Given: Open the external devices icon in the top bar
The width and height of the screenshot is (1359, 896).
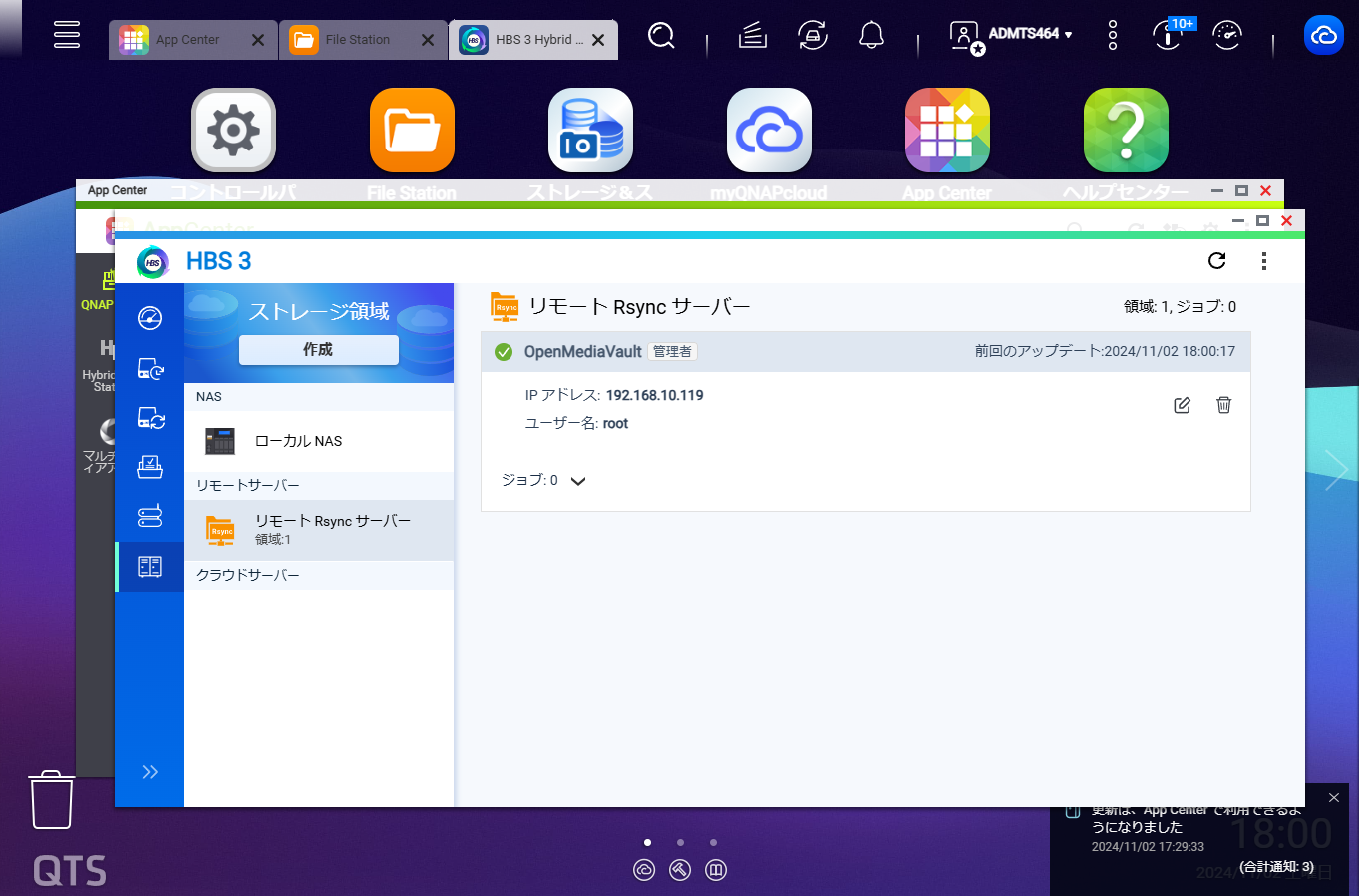Looking at the screenshot, I should (x=813, y=36).
